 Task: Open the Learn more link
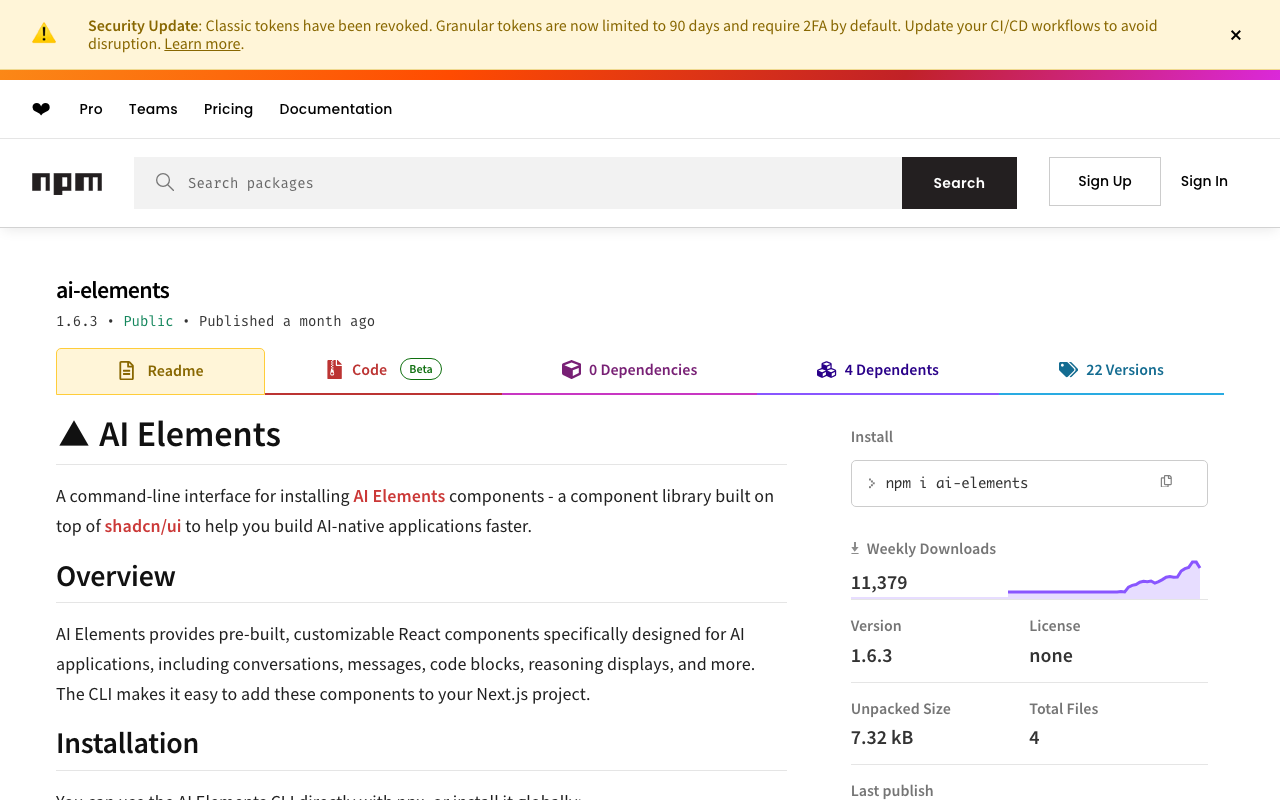click(202, 44)
